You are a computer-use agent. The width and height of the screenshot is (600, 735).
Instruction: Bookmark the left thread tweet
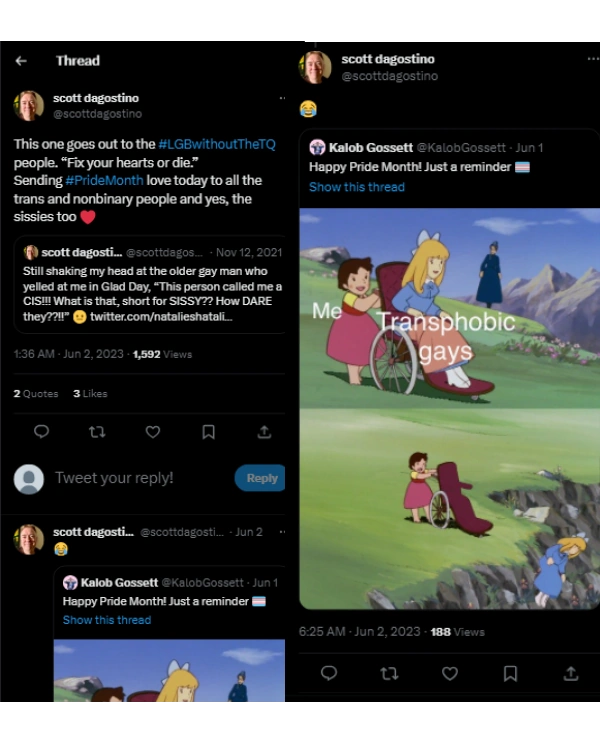pos(208,432)
